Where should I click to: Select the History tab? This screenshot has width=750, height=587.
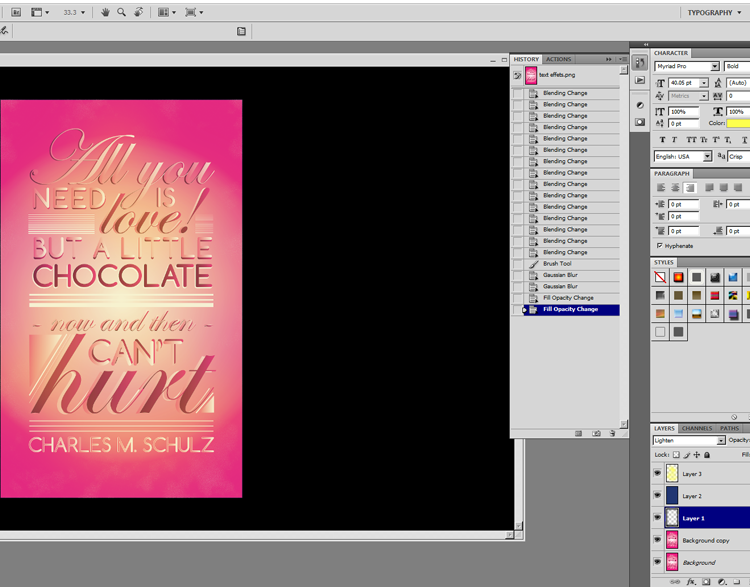(526, 59)
